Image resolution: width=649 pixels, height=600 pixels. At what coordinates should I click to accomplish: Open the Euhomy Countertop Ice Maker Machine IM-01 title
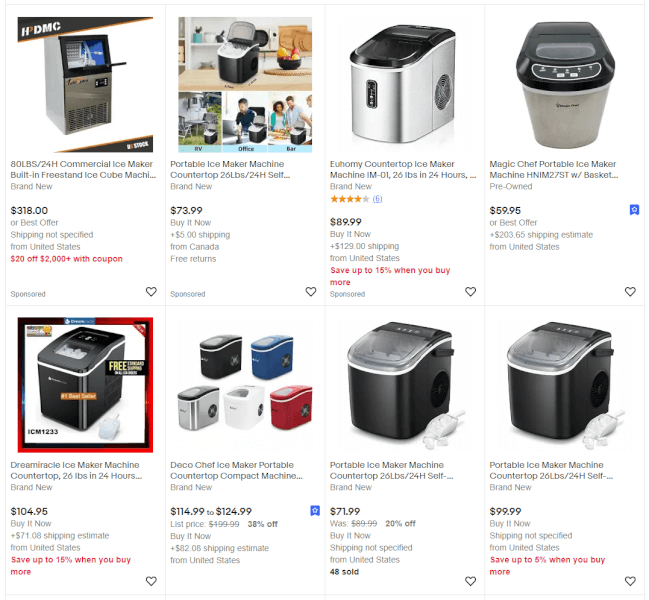(403, 169)
